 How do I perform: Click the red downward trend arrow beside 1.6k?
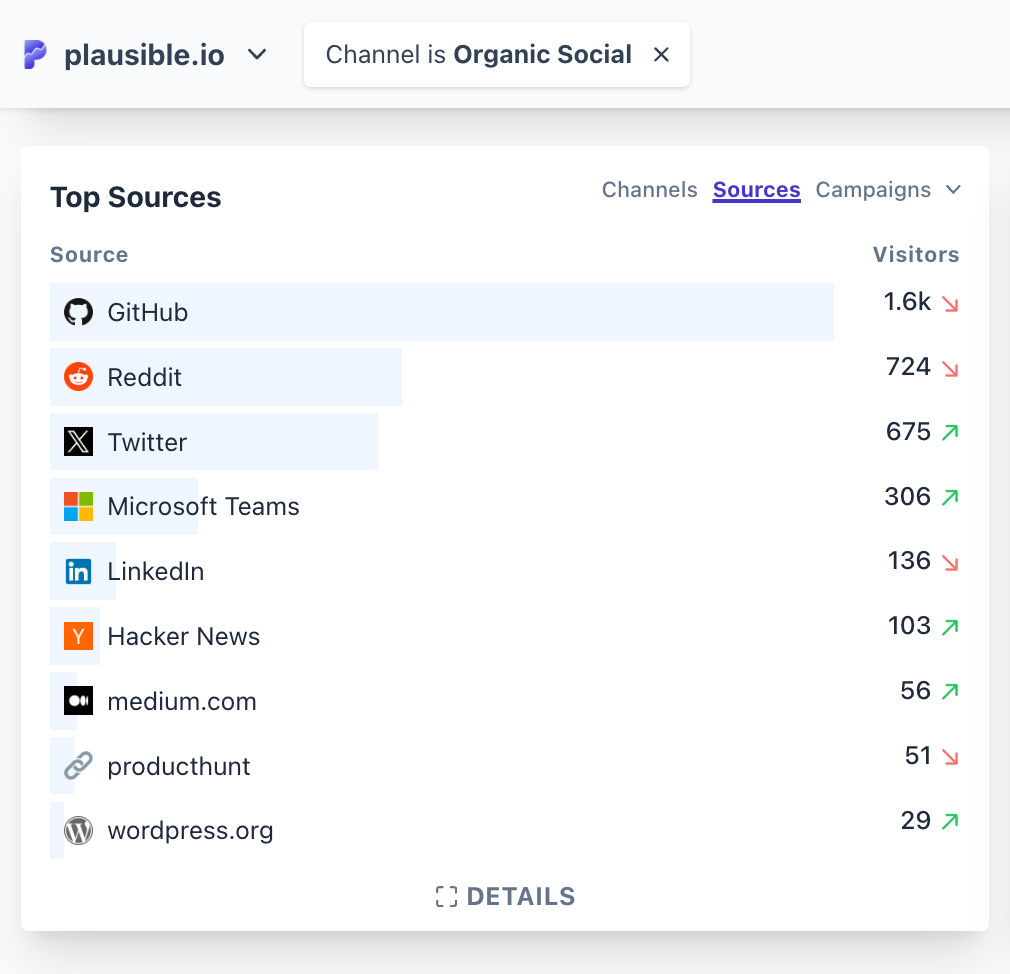(x=949, y=302)
